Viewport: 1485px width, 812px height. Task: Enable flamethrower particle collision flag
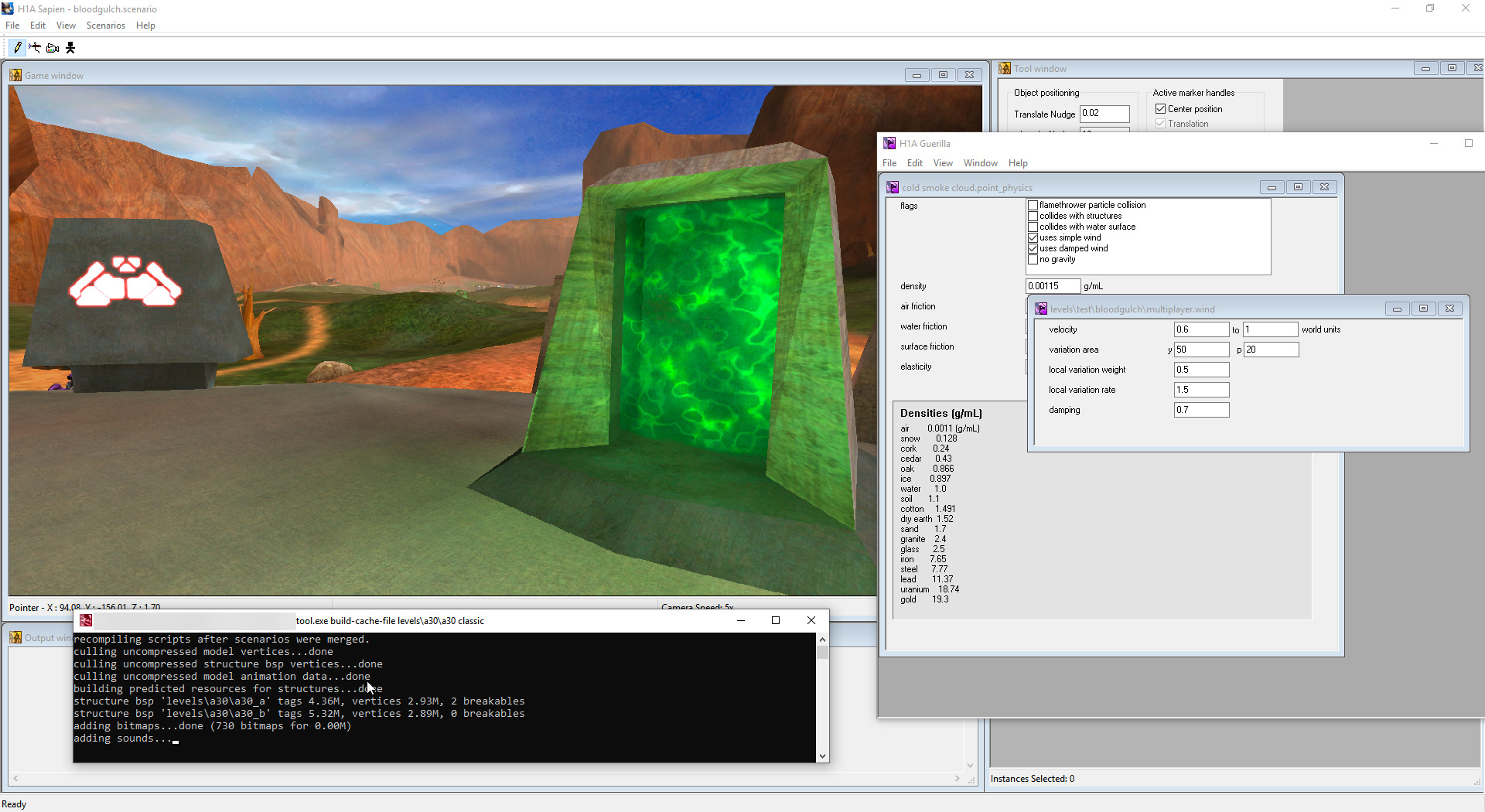(x=1033, y=205)
